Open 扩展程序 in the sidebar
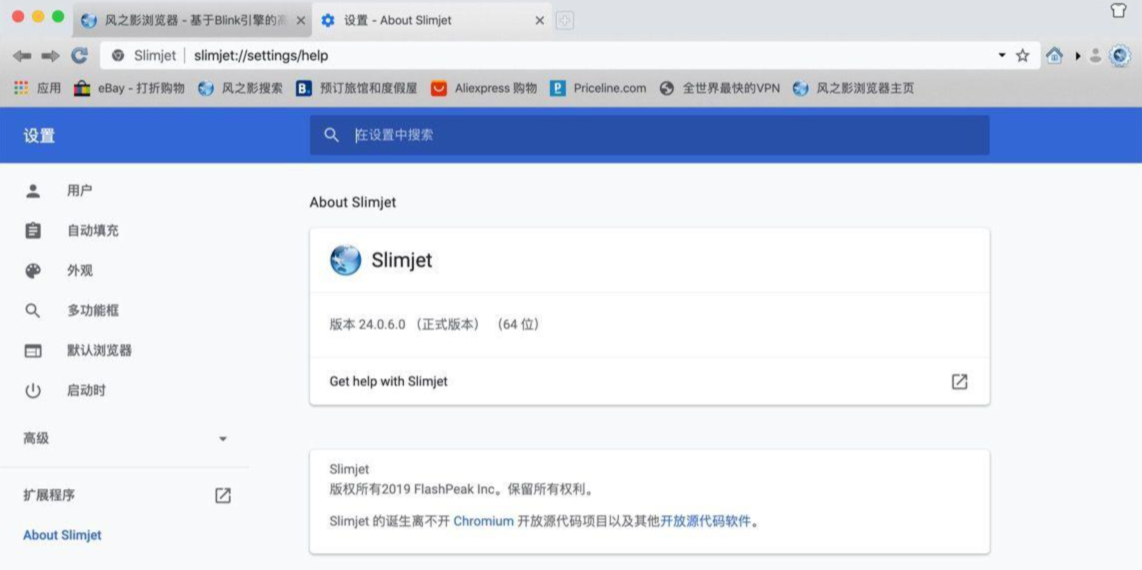Screen dimensions: 1142x570 (x=49, y=495)
